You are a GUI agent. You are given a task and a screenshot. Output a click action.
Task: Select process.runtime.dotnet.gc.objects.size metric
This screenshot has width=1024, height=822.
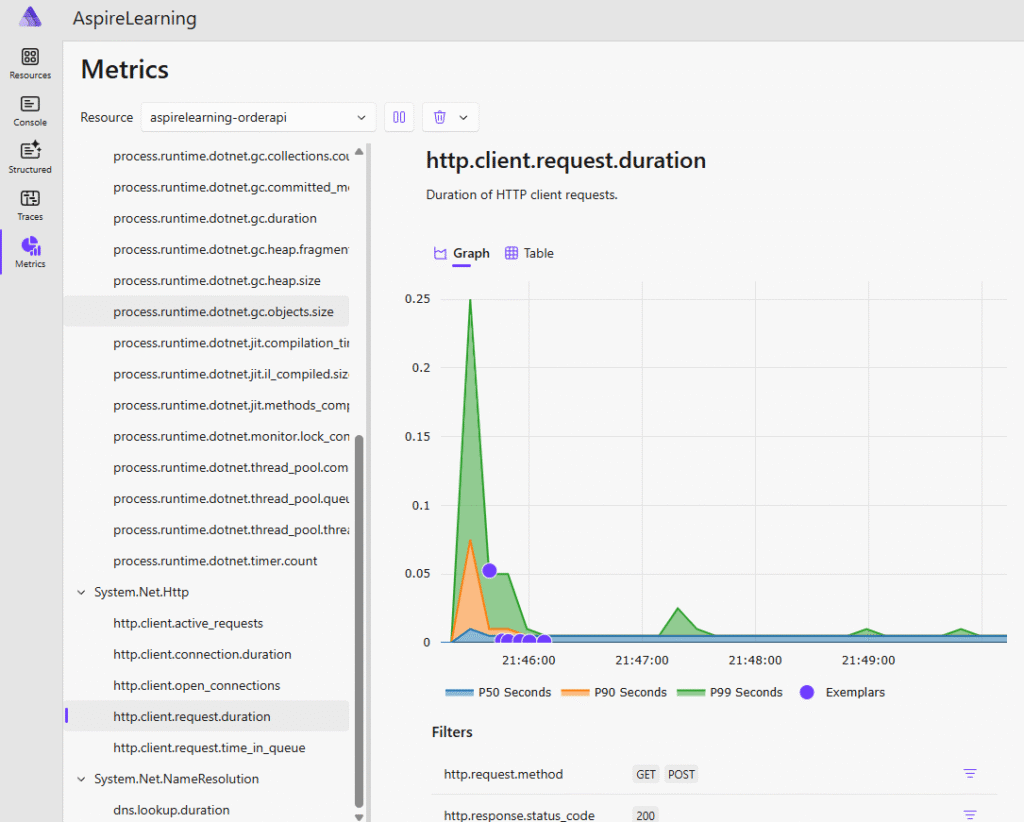pos(206,311)
